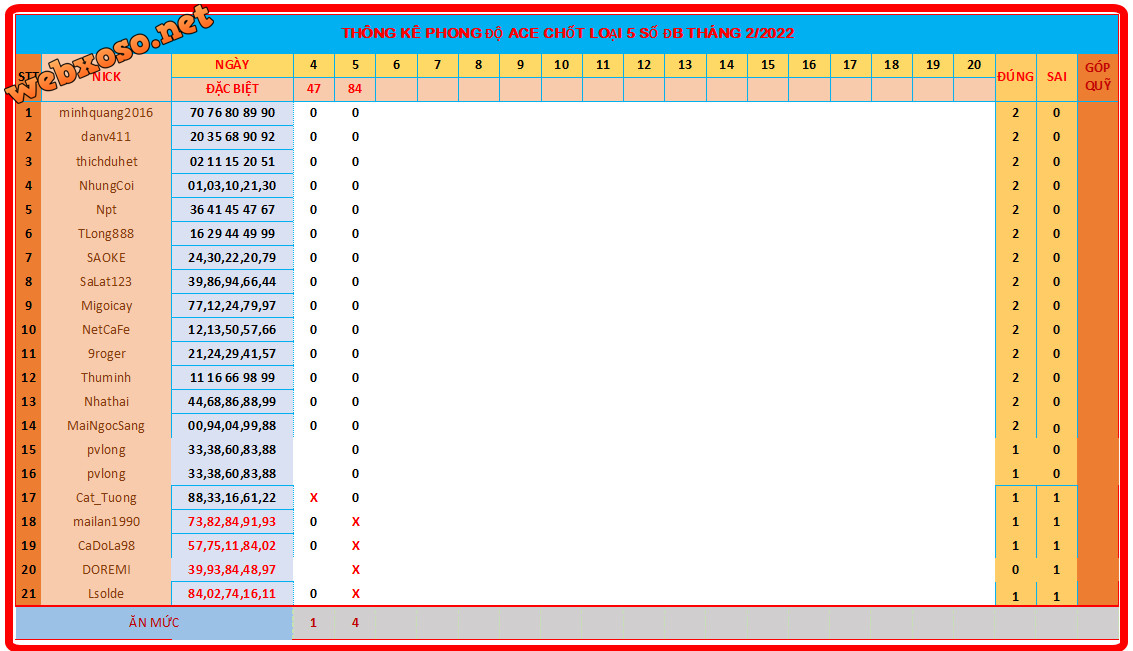This screenshot has width=1133, height=651.
Task: Select nick NhungCoi
Action: (x=106, y=186)
